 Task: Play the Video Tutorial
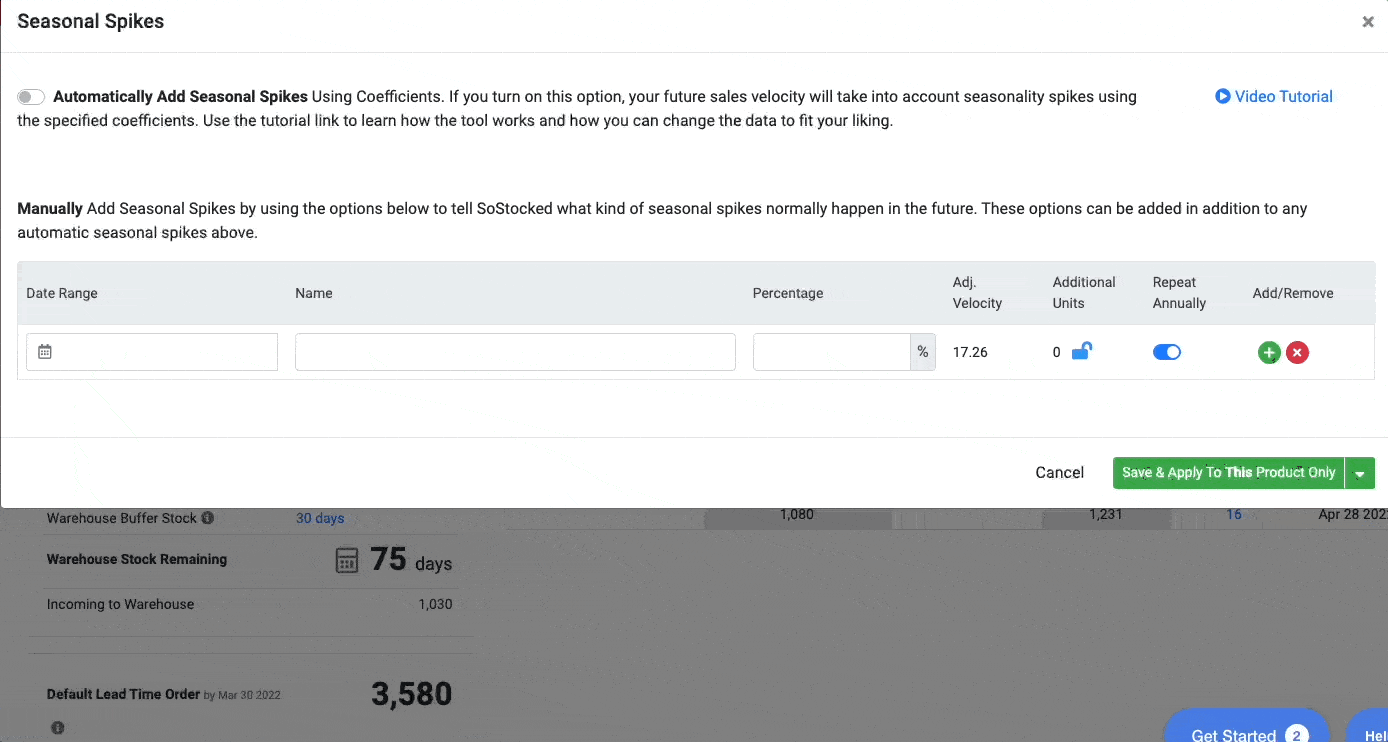click(1273, 96)
